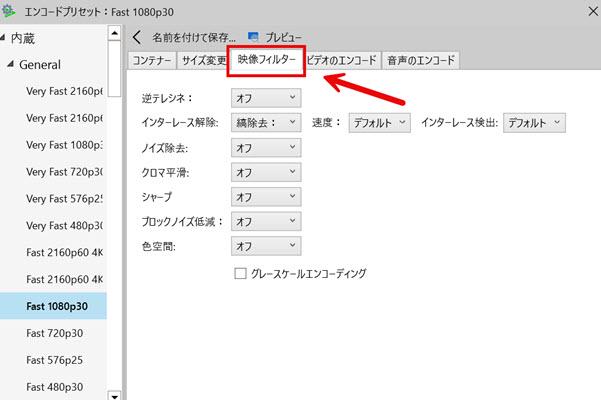Click the back arrow icon
Screen dimensions: 601x400
tap(137, 38)
